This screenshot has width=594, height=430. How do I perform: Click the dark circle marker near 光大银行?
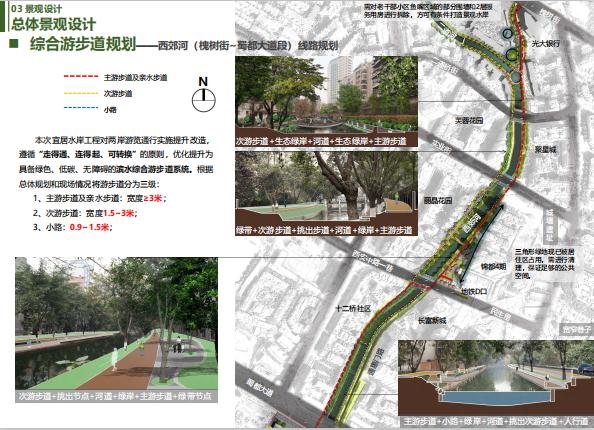[507, 34]
